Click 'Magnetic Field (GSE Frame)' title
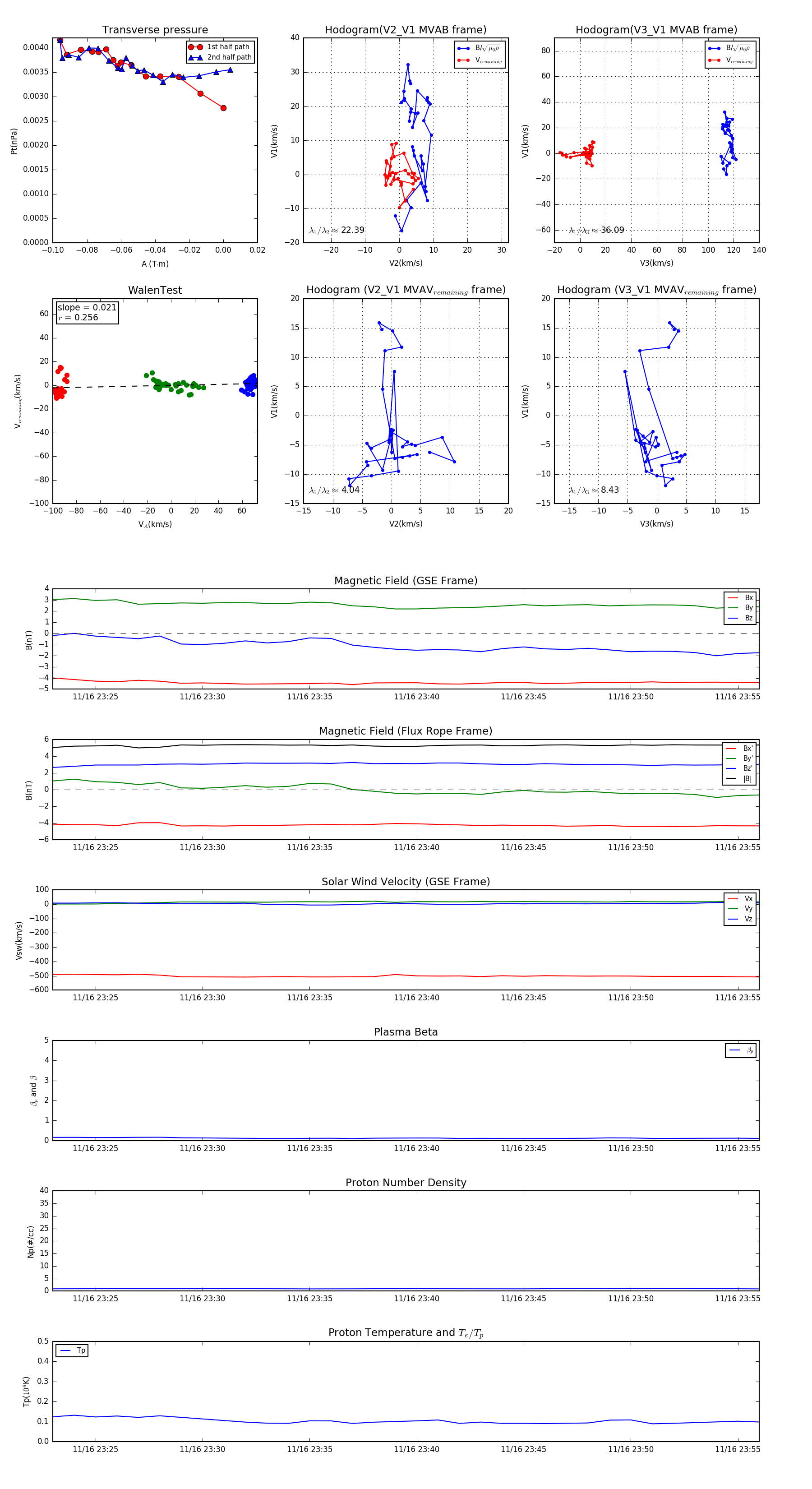The height and width of the screenshot is (1489, 812). (x=406, y=581)
